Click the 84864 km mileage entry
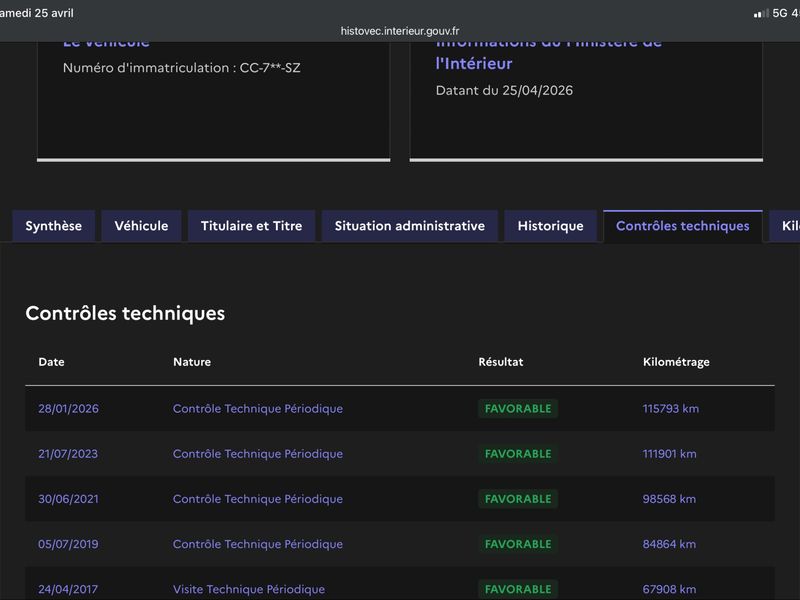Viewport: 800px width, 600px height. point(669,544)
